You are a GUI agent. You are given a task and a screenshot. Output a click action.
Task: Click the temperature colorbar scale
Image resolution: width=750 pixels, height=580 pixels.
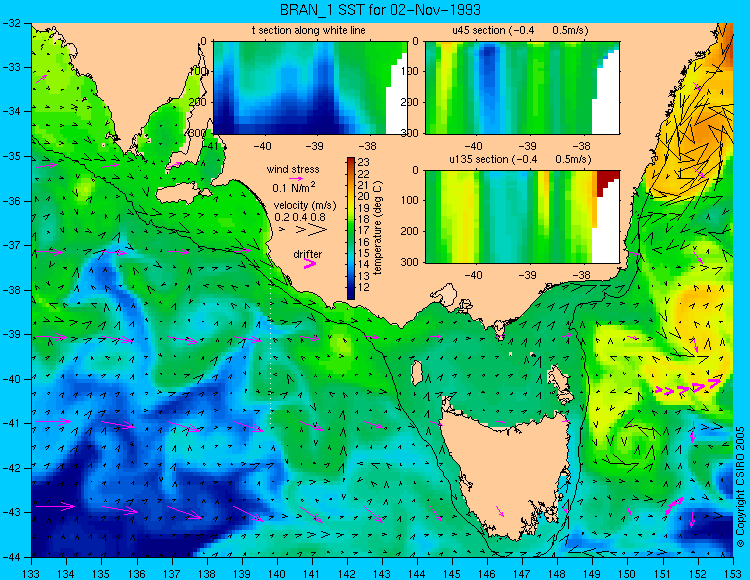[x=351, y=228]
